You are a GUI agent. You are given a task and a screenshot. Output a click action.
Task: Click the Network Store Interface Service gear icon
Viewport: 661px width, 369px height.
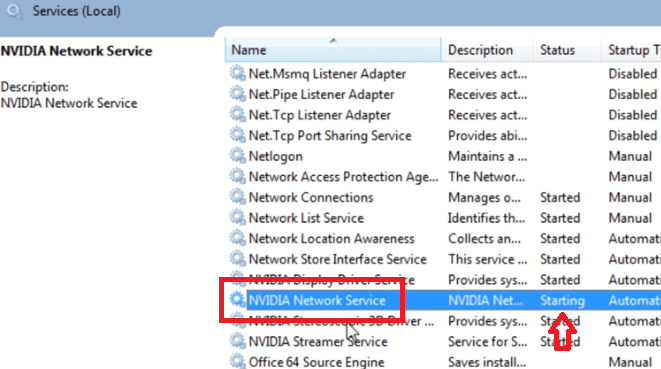click(237, 259)
